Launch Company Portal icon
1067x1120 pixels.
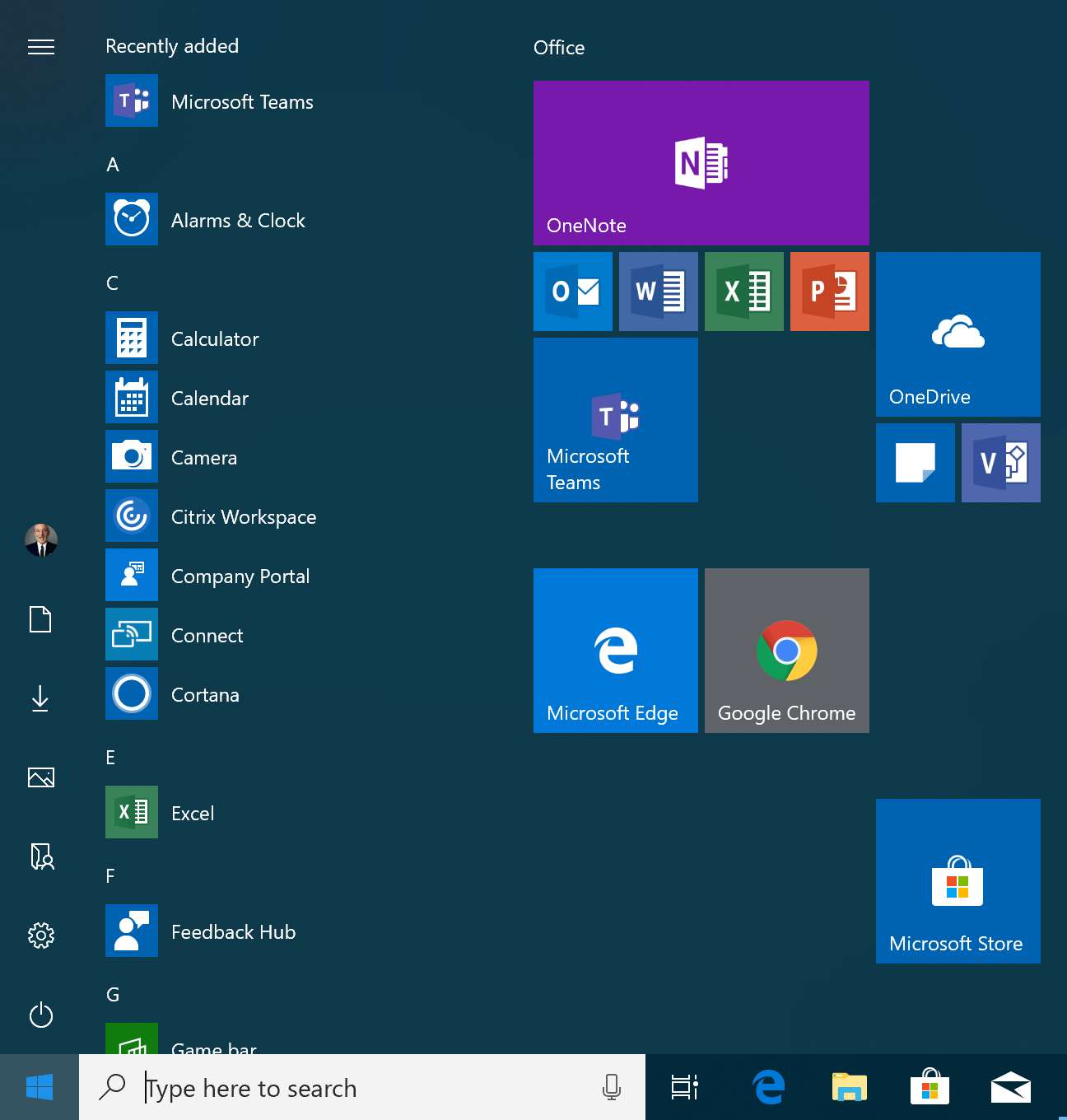pos(132,575)
